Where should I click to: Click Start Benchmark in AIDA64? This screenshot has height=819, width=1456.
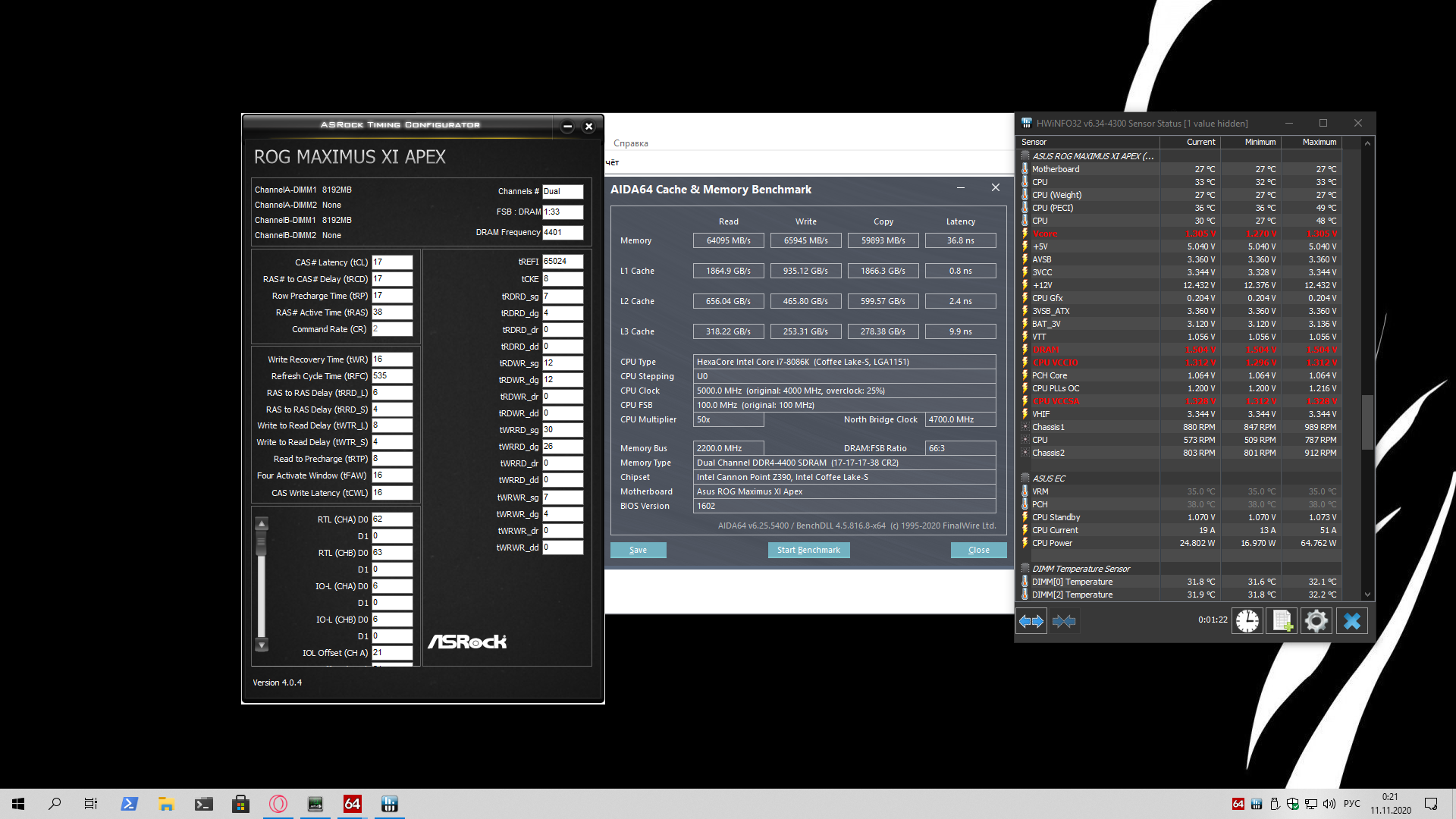808,550
